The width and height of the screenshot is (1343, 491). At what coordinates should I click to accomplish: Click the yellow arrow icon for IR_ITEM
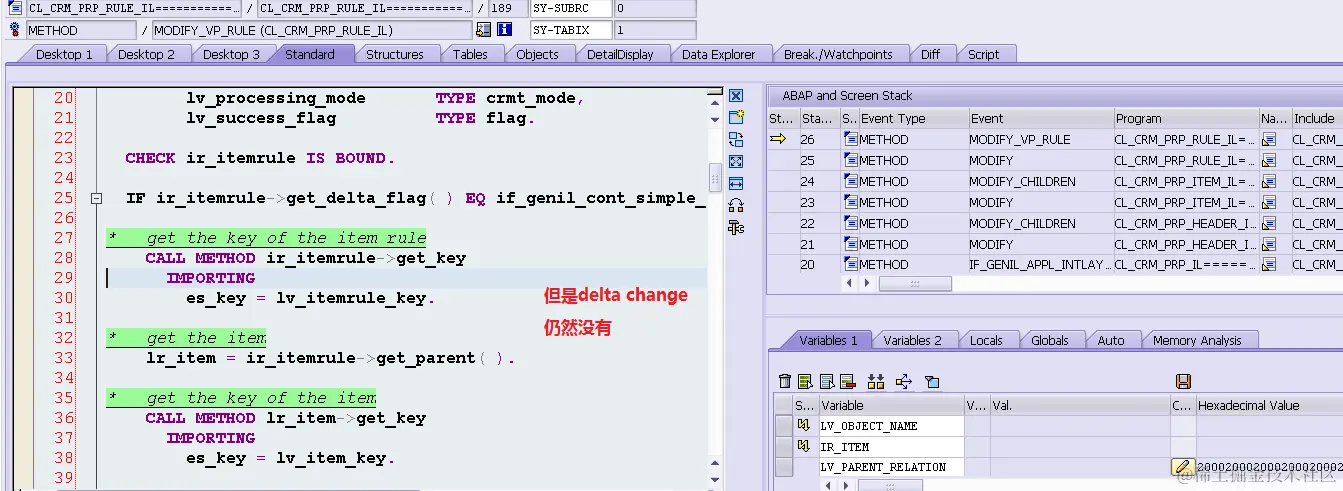point(802,447)
